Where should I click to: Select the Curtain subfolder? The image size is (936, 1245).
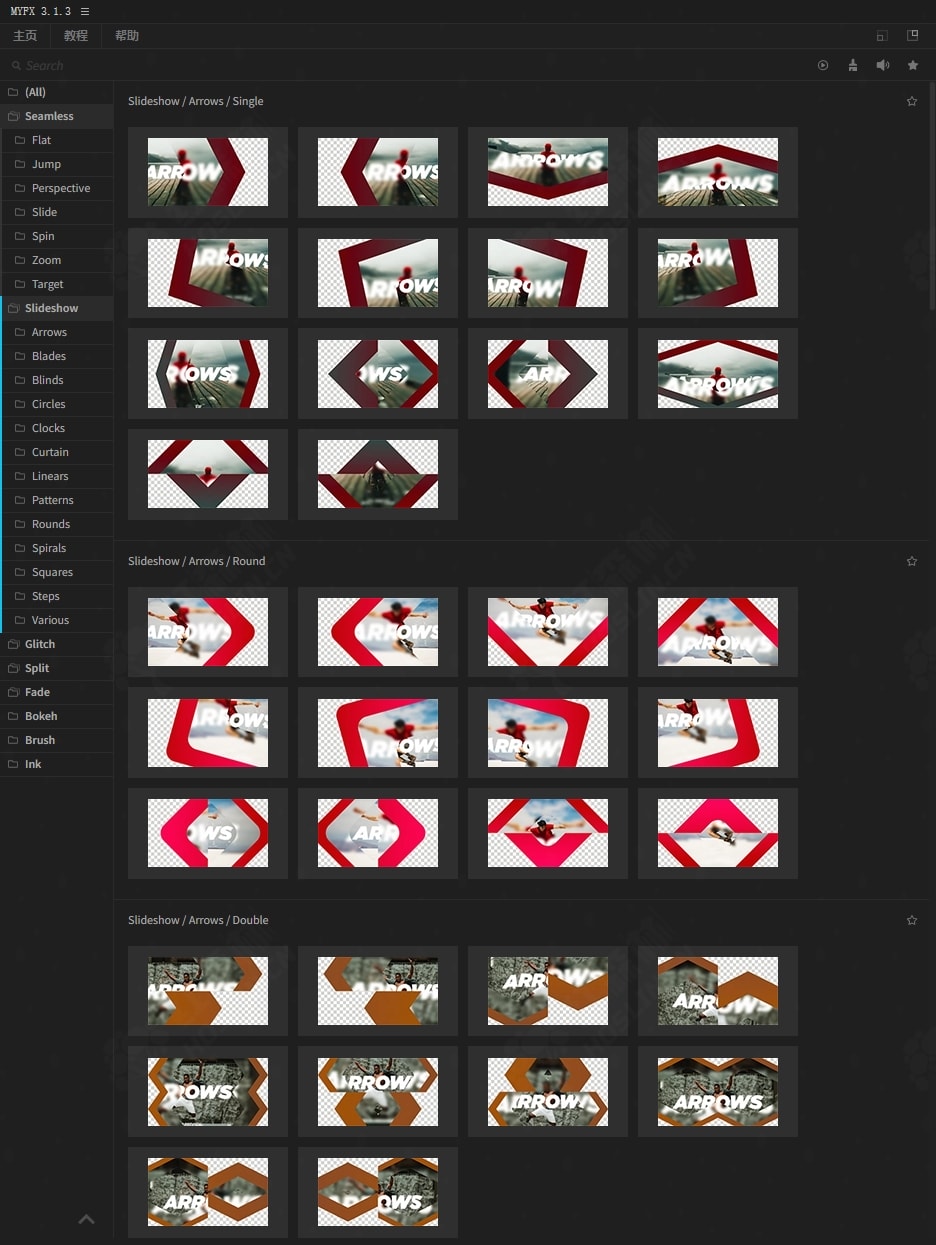click(57, 452)
